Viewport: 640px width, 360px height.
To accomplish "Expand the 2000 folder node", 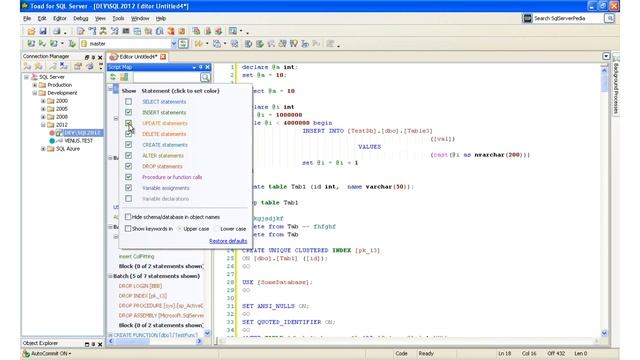I will point(43,101).
